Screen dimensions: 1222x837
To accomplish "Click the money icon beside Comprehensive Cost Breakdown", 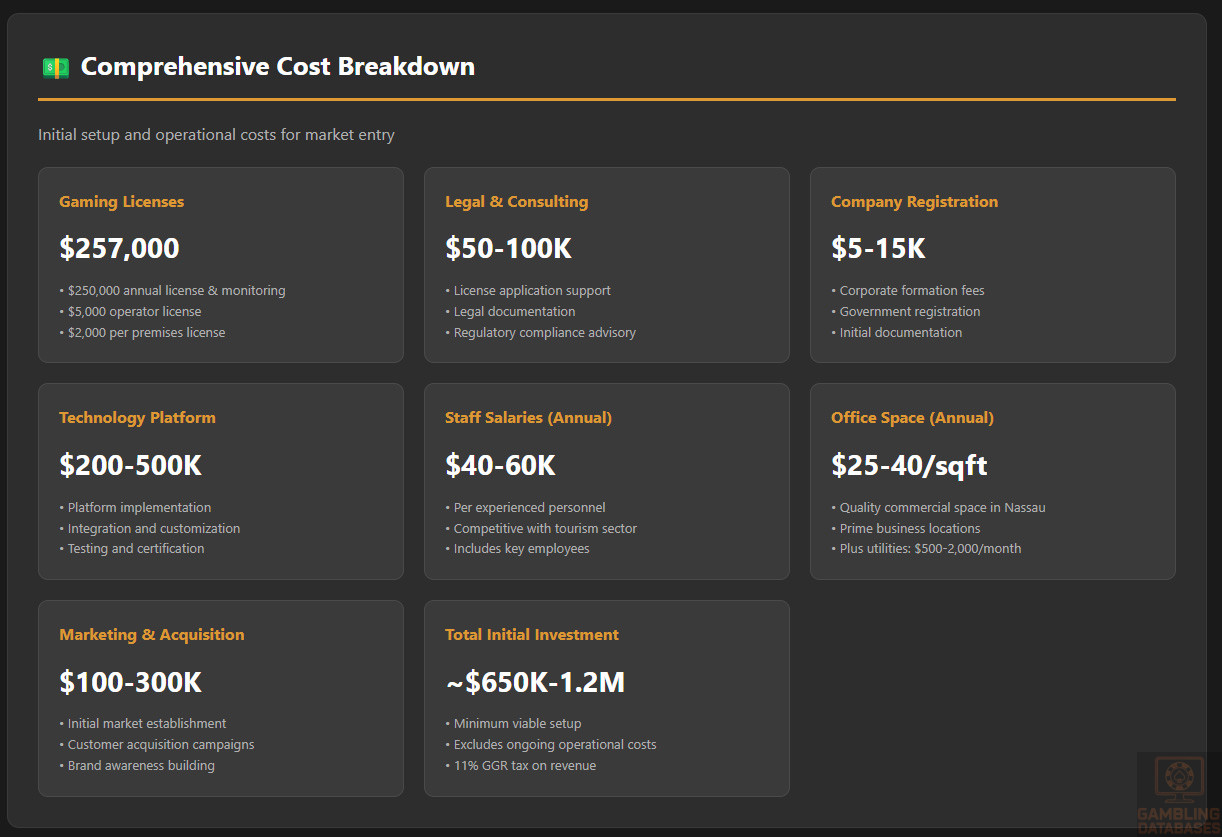I will pos(55,67).
